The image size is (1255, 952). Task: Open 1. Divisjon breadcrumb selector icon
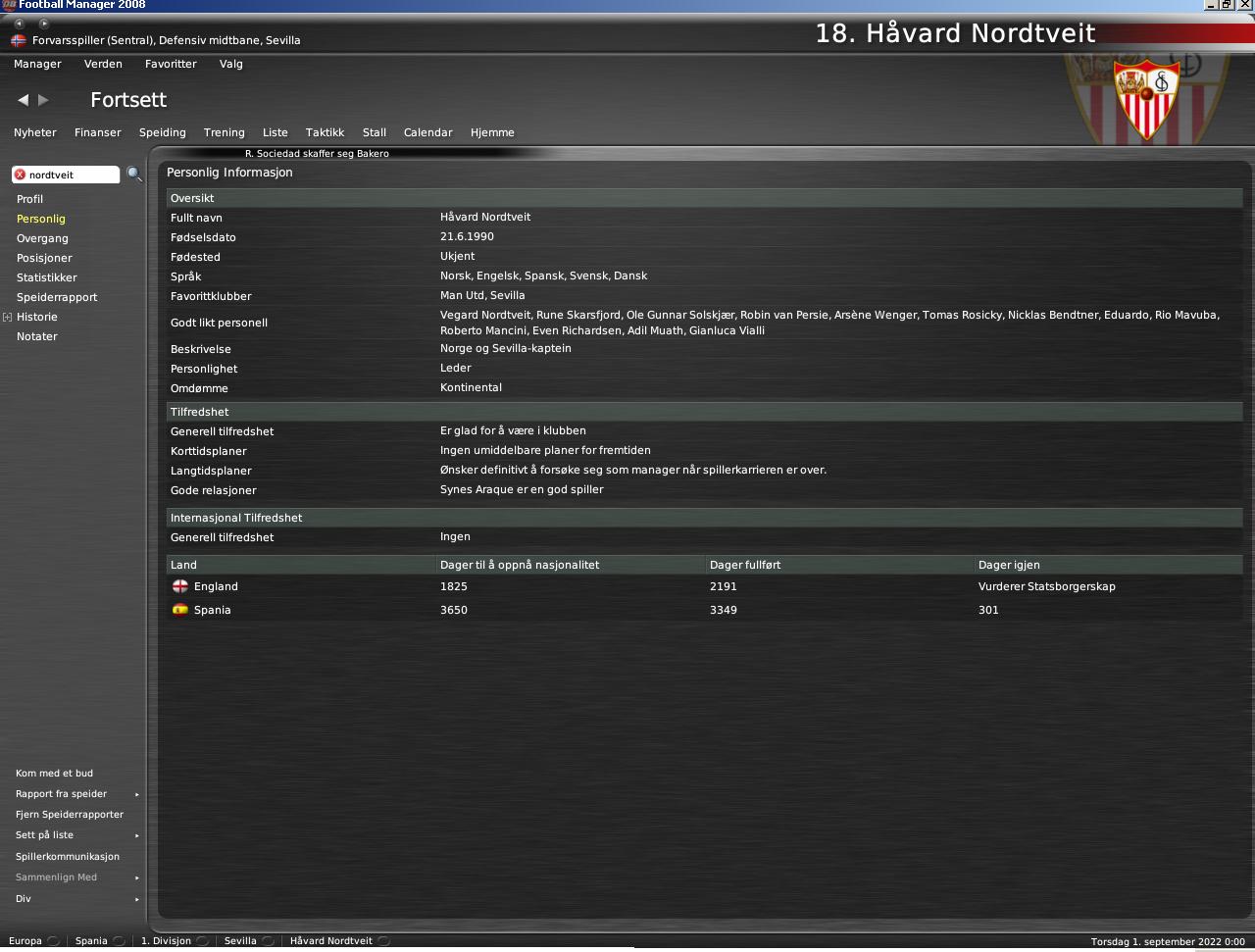click(x=202, y=941)
